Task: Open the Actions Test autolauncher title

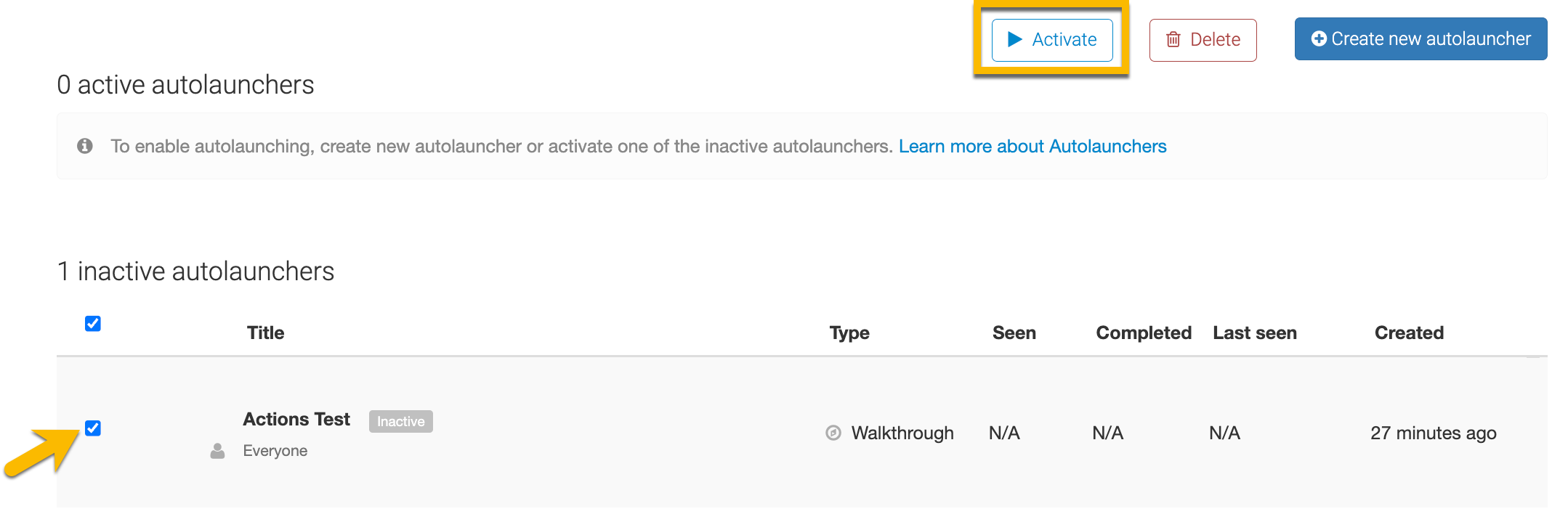Action: coord(296,419)
